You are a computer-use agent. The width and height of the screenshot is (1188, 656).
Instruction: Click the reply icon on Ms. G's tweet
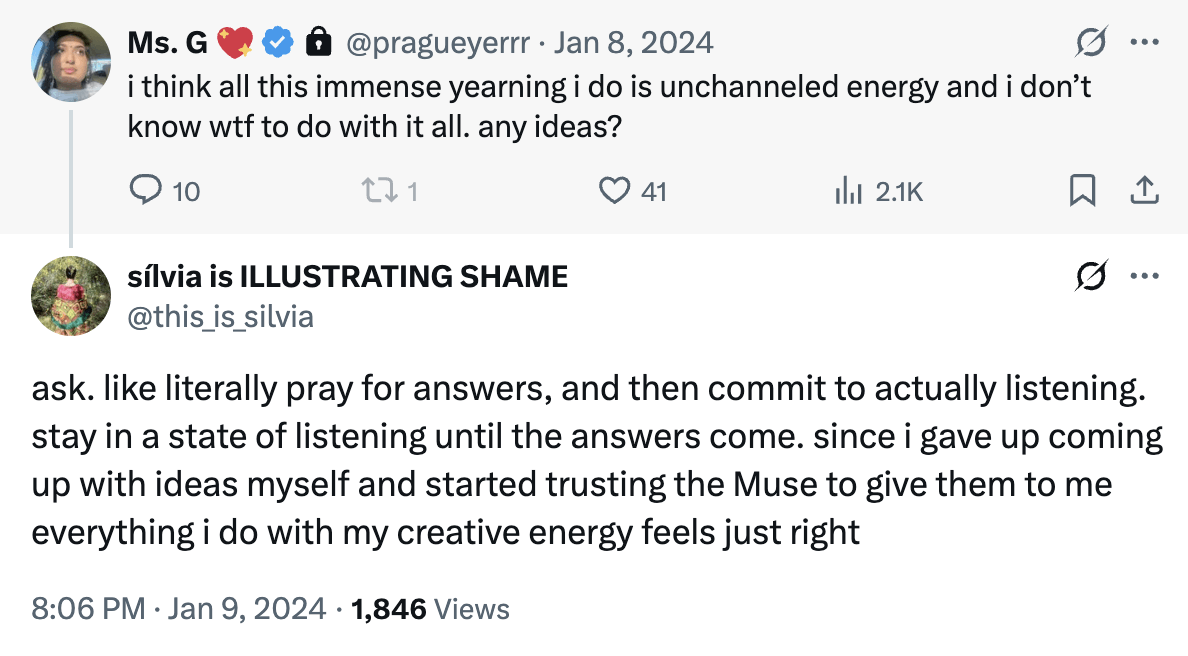(147, 190)
